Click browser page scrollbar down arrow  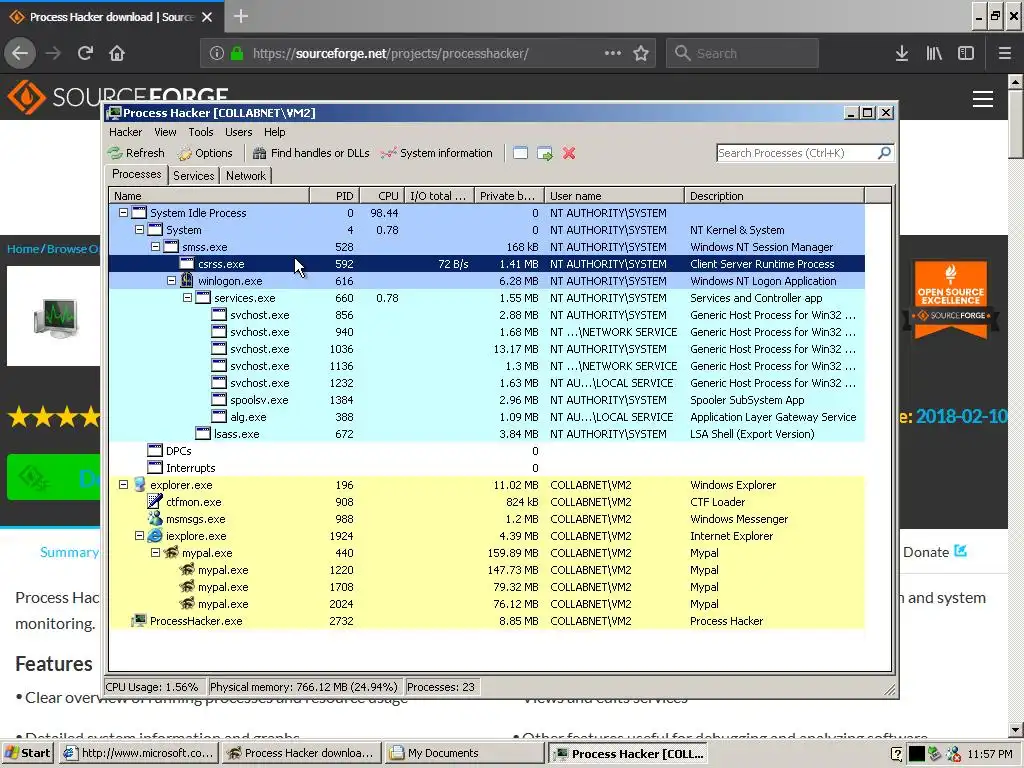point(1015,729)
